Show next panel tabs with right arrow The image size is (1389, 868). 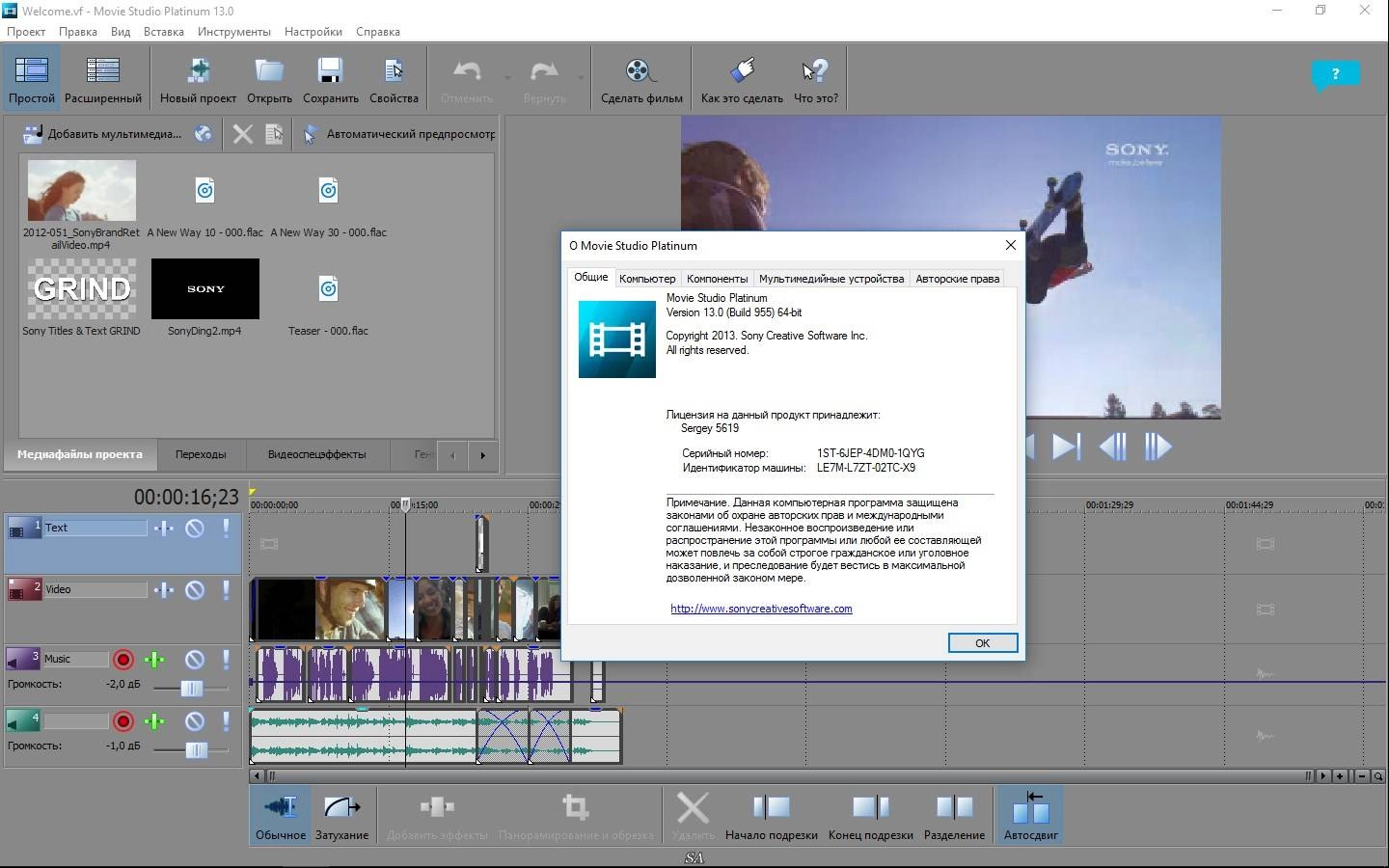(x=482, y=455)
